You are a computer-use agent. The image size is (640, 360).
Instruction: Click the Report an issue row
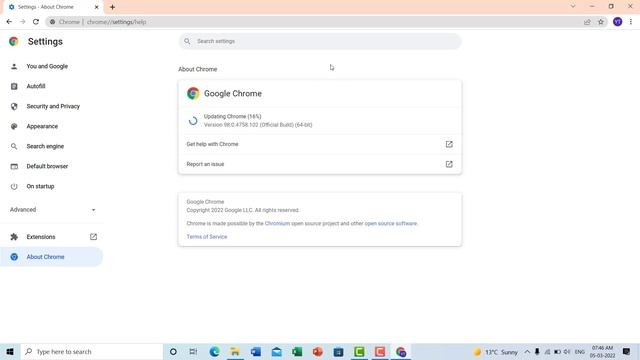coord(320,164)
